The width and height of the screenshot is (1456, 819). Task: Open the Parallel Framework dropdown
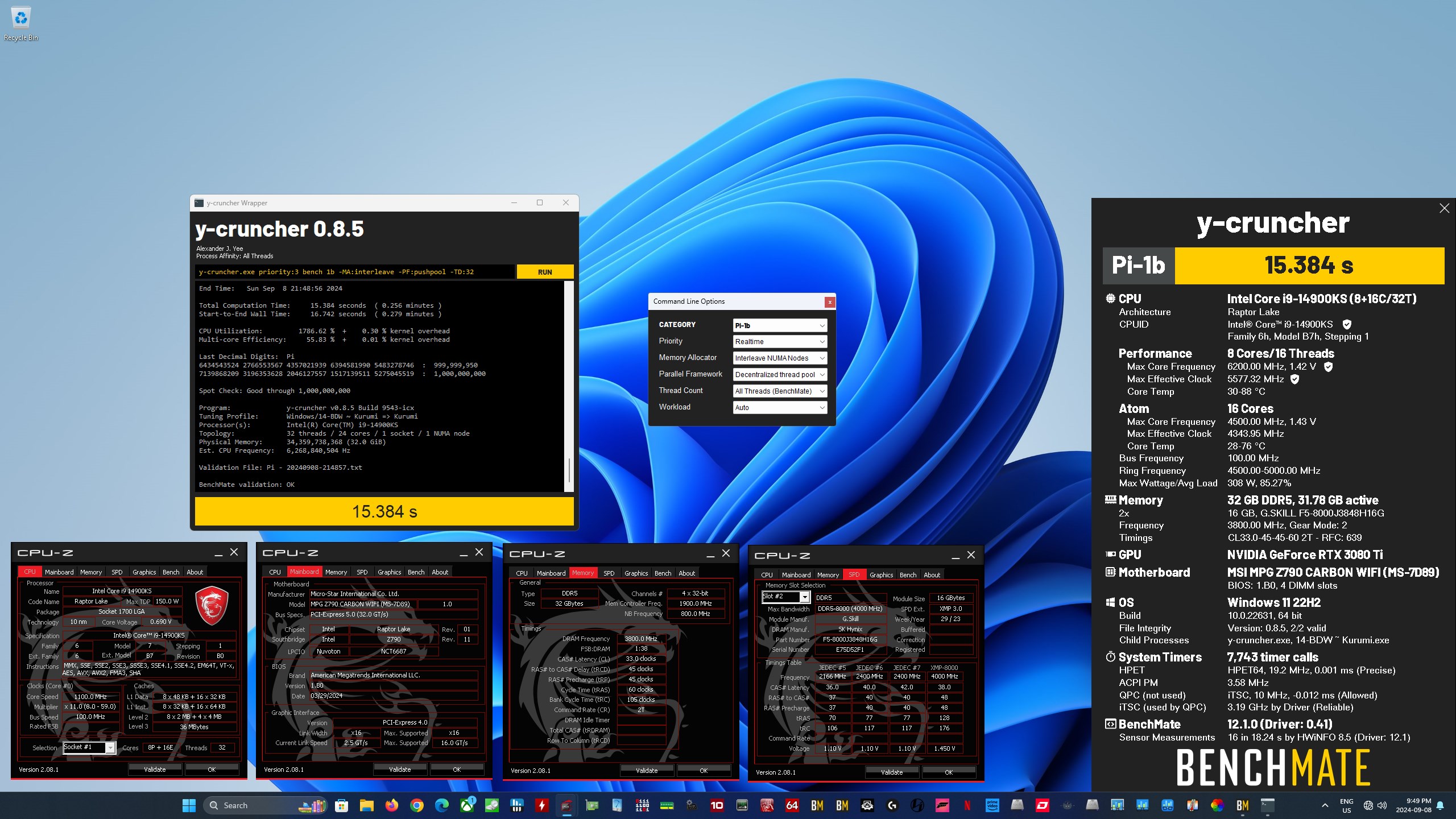coord(780,374)
